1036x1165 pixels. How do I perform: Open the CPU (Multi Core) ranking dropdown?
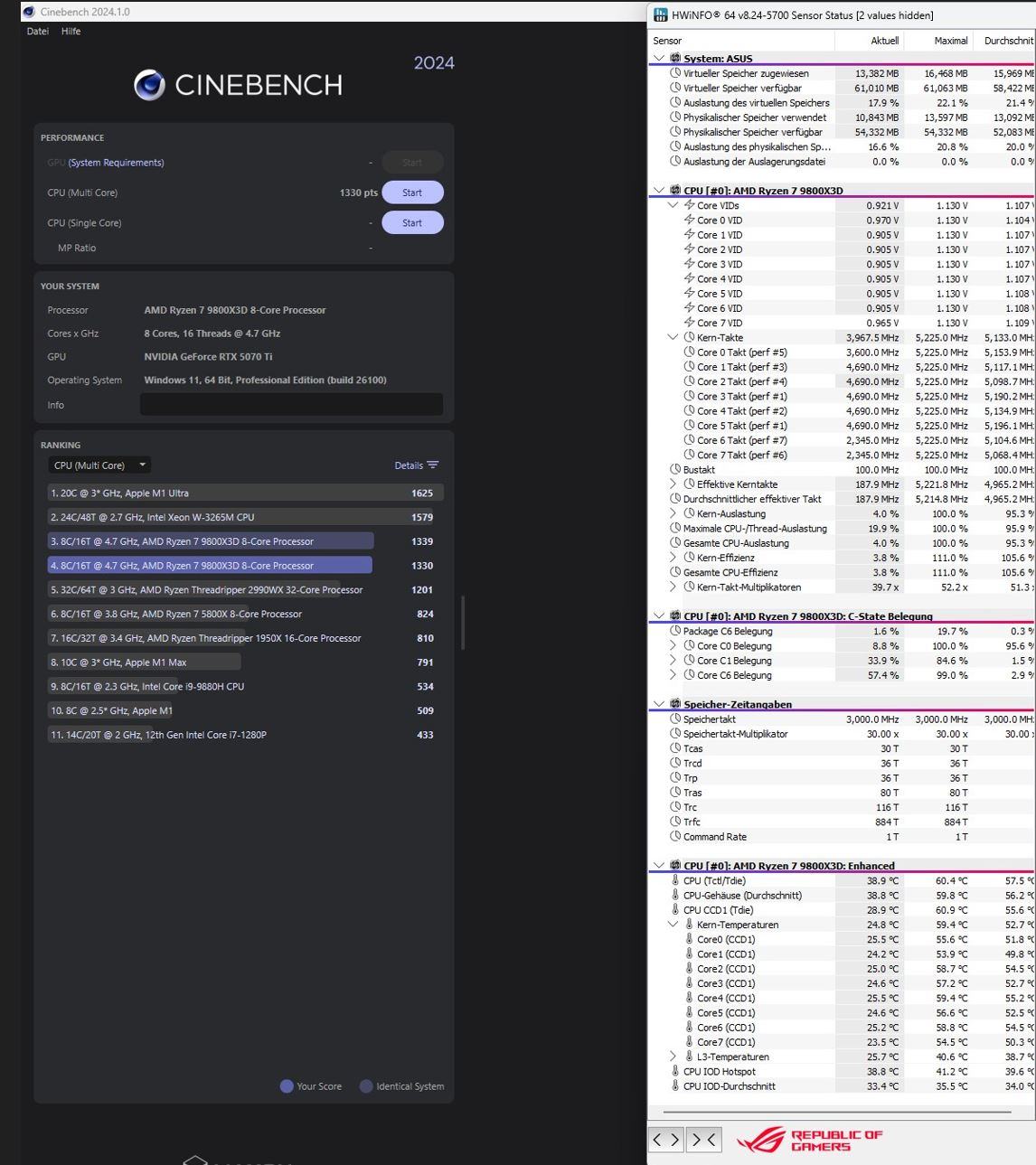click(99, 465)
